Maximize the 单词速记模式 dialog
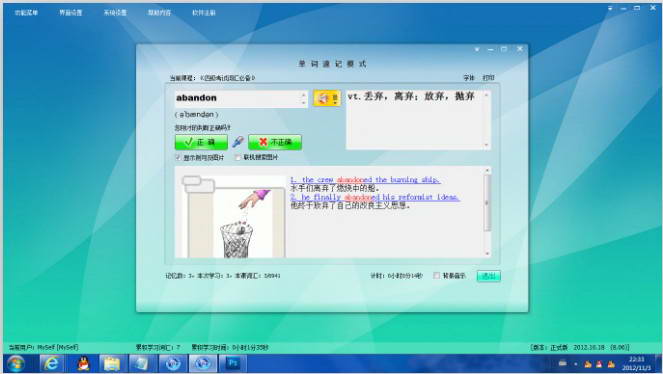The image size is (663, 374). coord(504,49)
